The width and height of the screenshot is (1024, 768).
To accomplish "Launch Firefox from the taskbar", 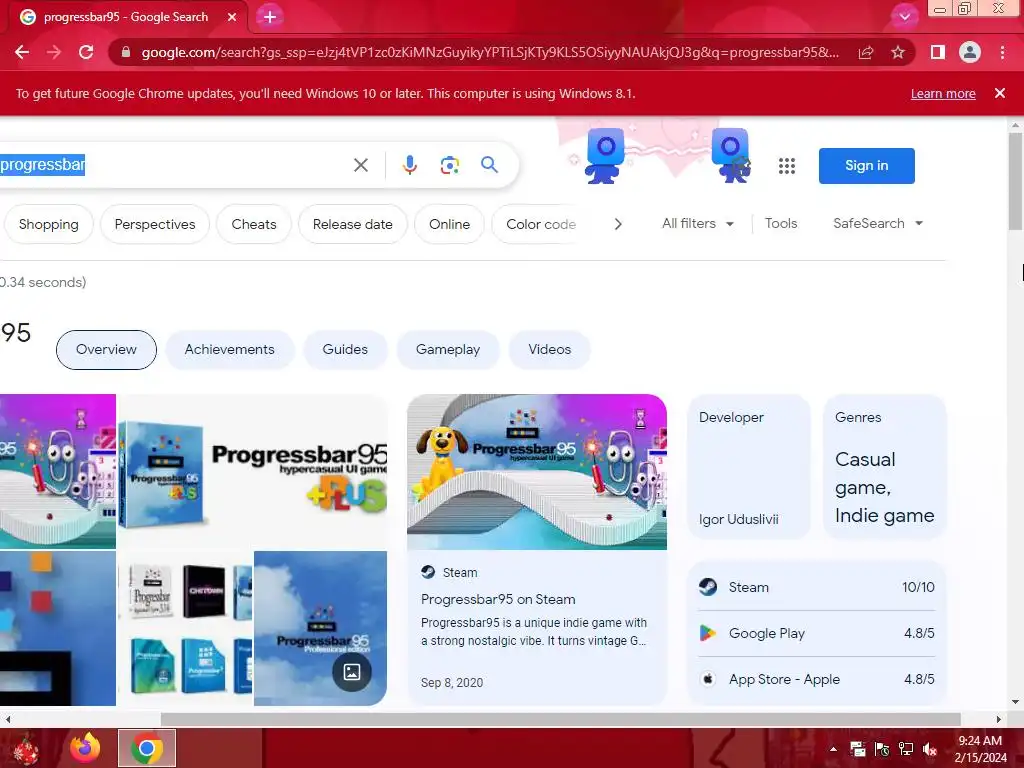I will (x=85, y=748).
